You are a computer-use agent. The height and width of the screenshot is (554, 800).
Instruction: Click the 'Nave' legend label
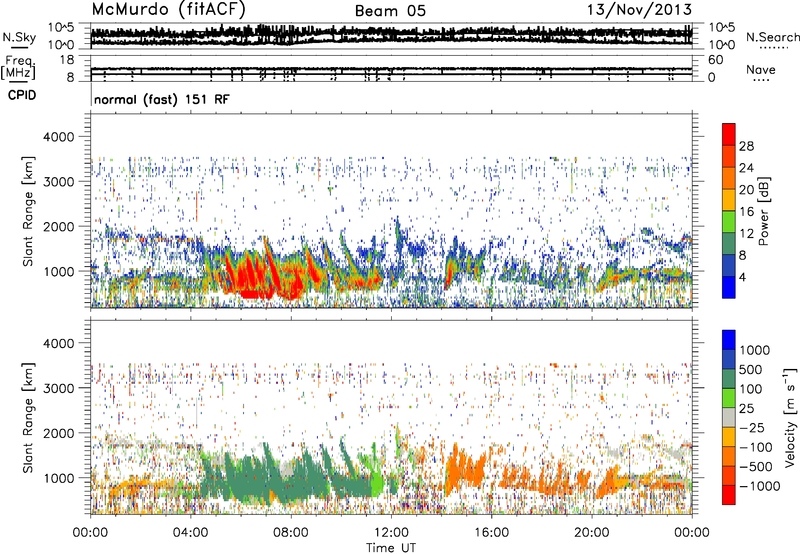coord(761,69)
